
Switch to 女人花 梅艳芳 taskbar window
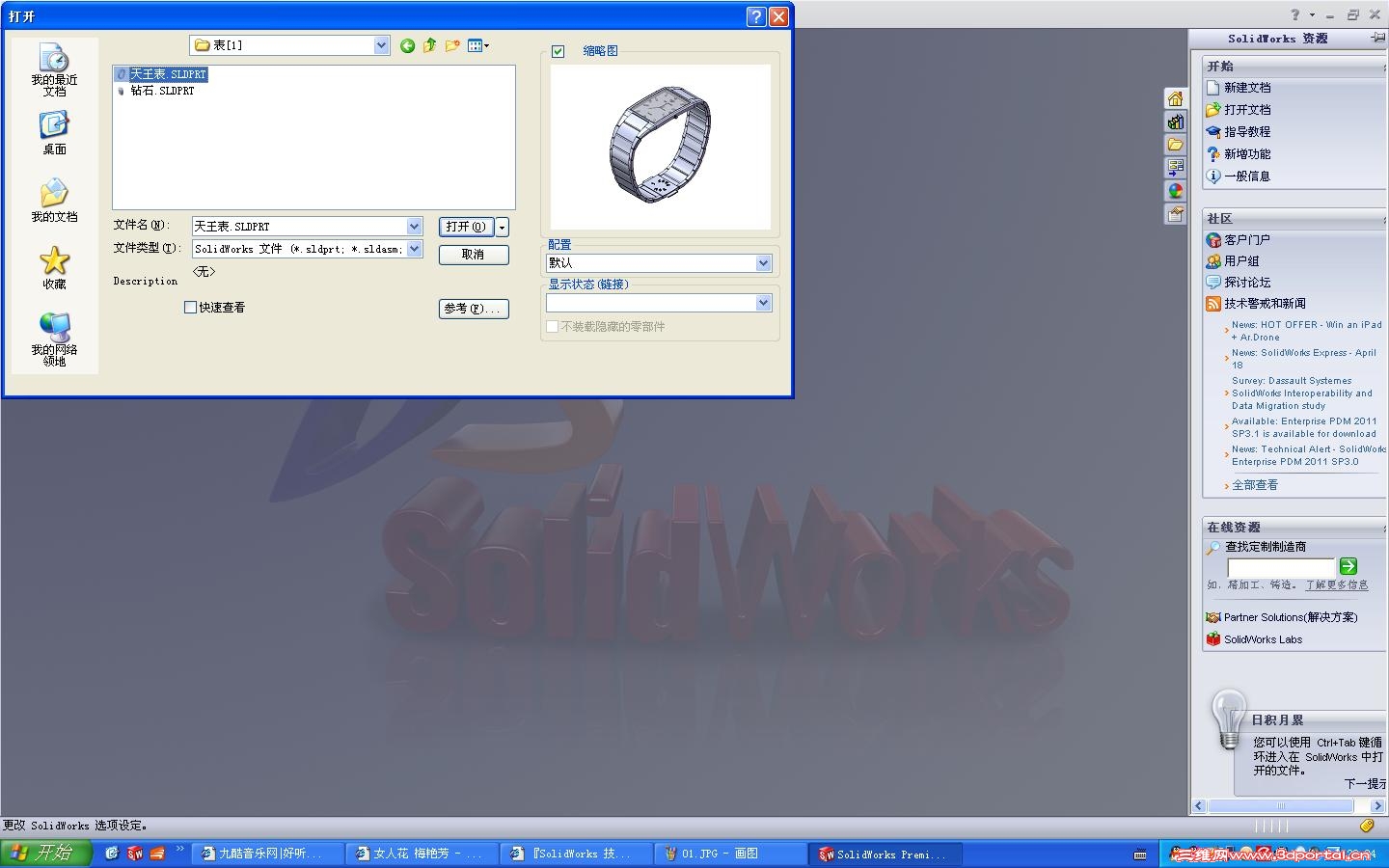click(x=422, y=854)
